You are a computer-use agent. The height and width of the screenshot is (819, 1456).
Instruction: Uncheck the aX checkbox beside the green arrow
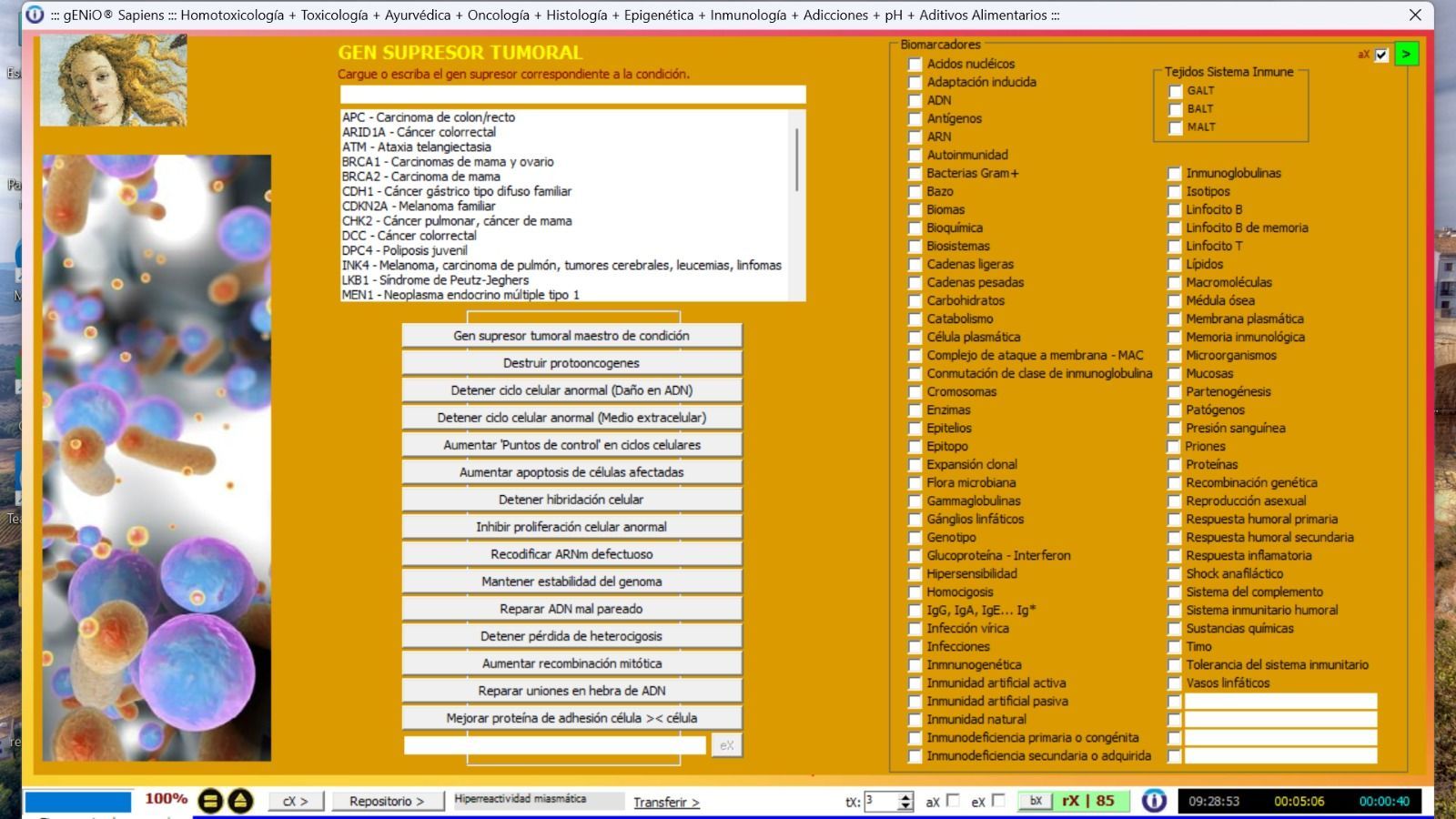tap(1381, 55)
